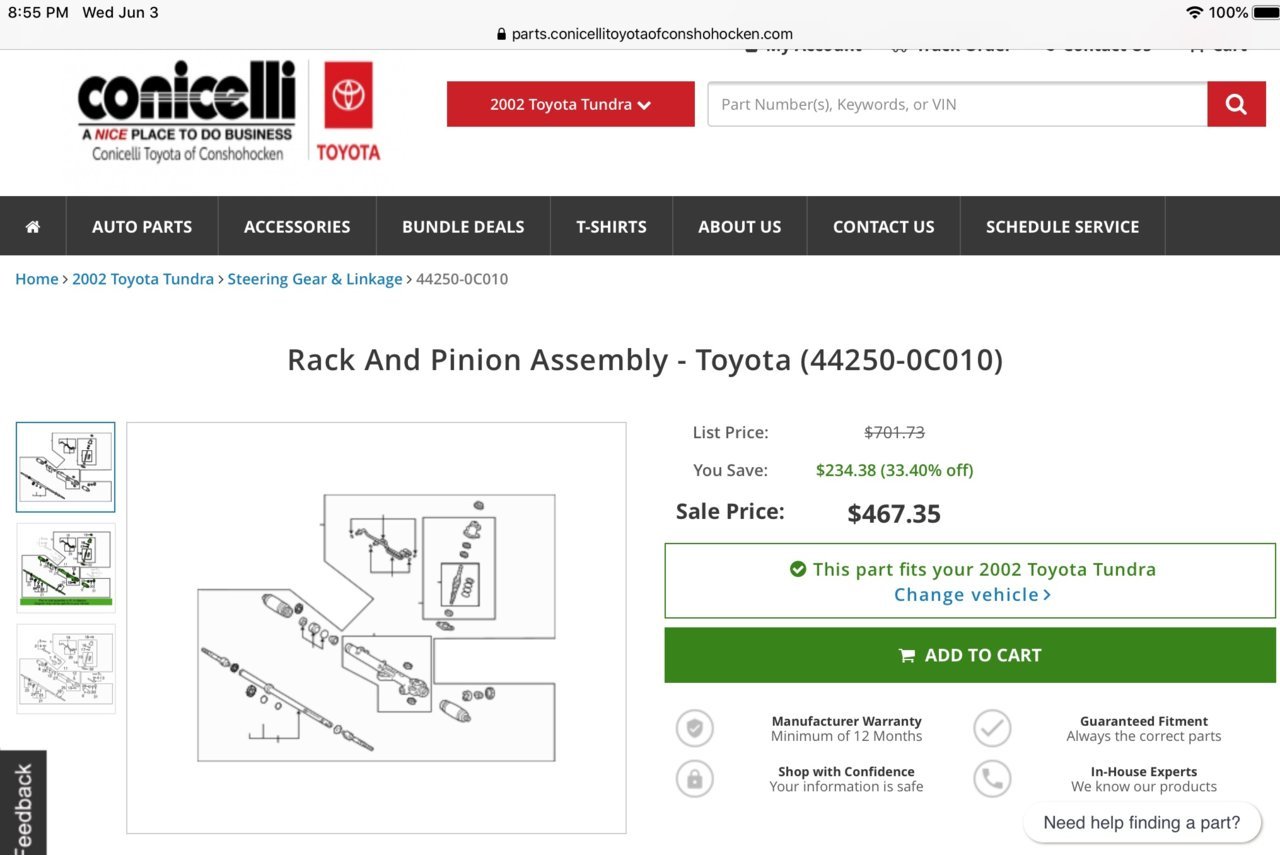This screenshot has height=855, width=1280.
Task: Open the 2002 Toyota Tundra vehicle dropdown
Action: (570, 104)
